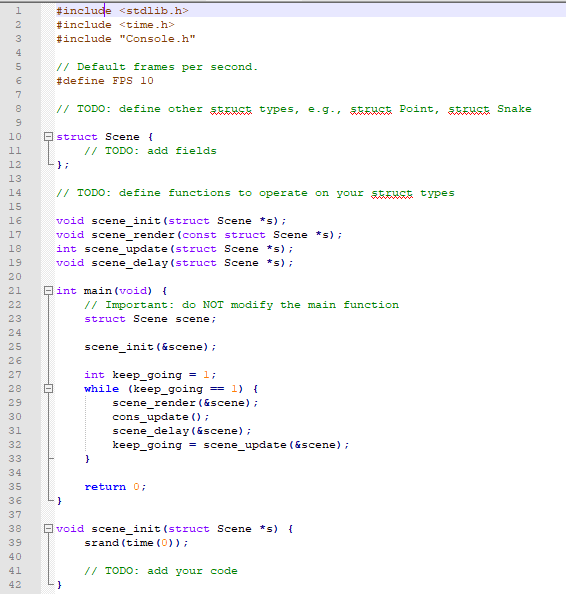
Task: Click the text '#include <stdlib.h>'
Action: pyautogui.click(x=122, y=11)
